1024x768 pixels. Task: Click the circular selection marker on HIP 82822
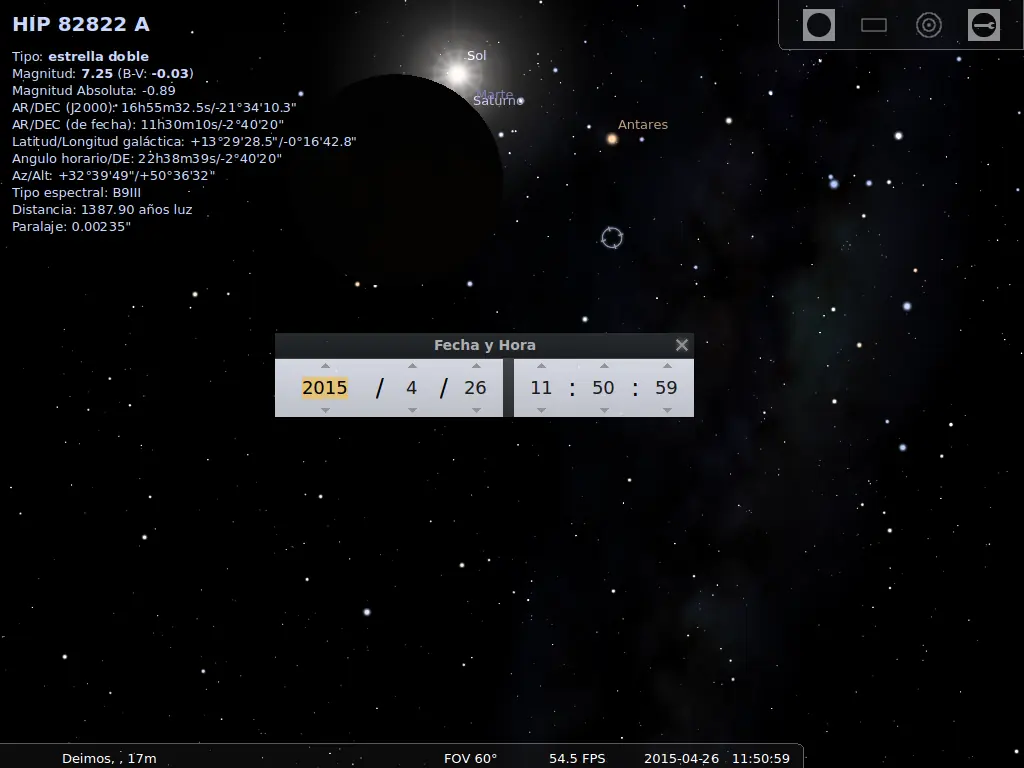[613, 237]
